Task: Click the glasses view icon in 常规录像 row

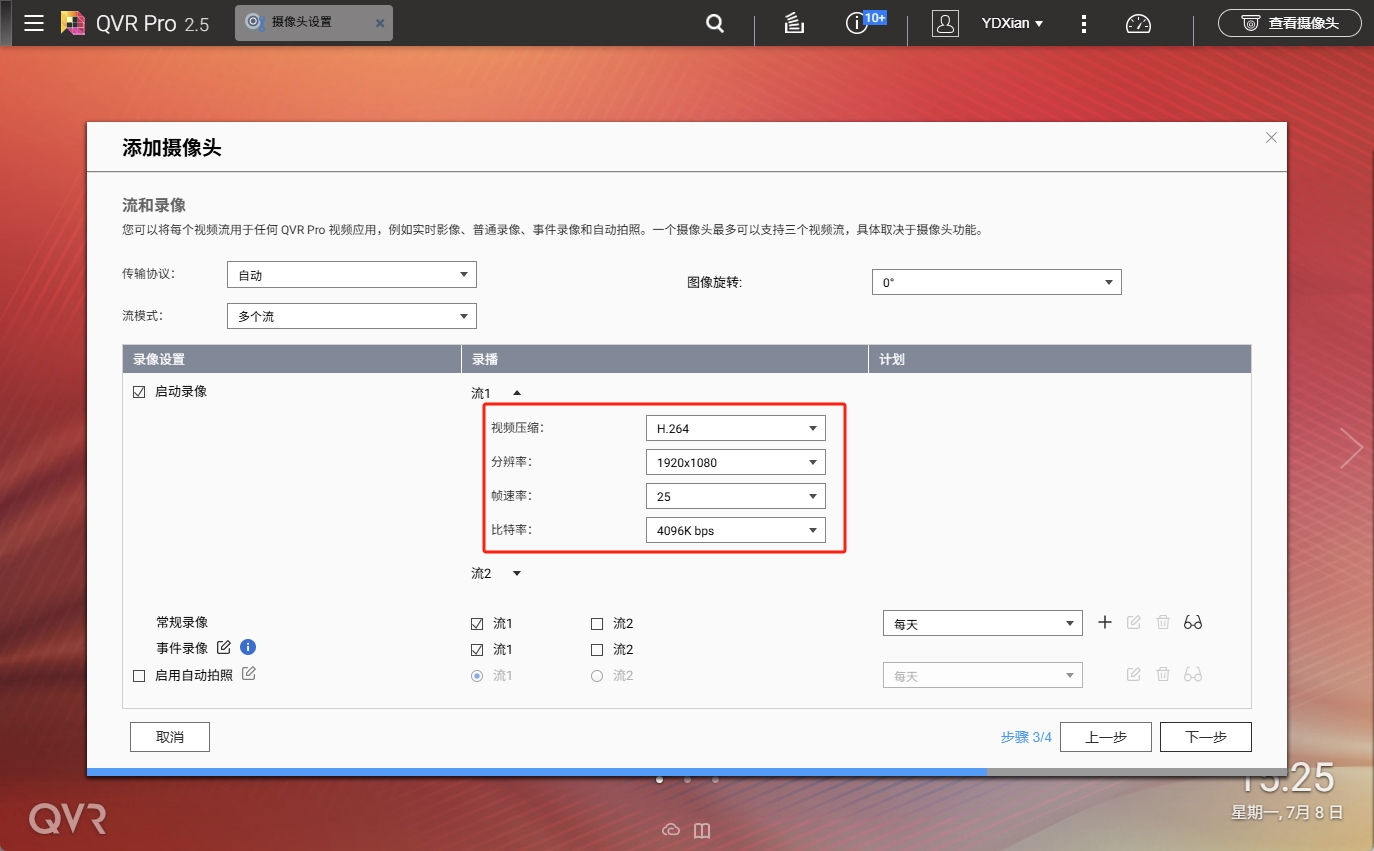Action: pos(1192,622)
